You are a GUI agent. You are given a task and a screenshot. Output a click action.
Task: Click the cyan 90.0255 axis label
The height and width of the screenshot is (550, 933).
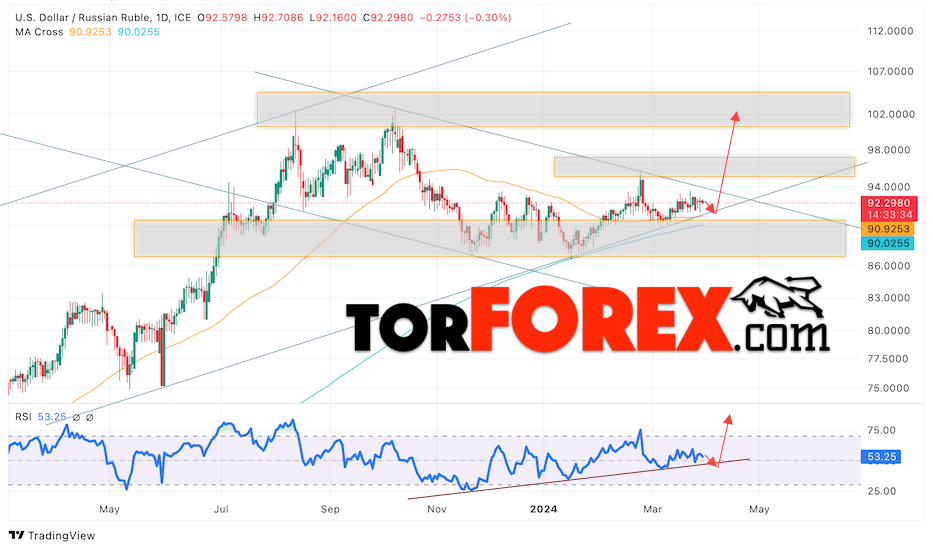click(x=887, y=243)
